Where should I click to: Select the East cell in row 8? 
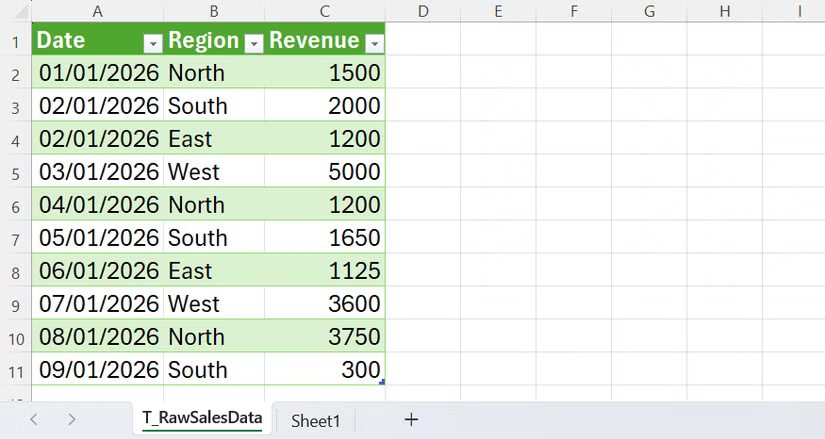[214, 270]
